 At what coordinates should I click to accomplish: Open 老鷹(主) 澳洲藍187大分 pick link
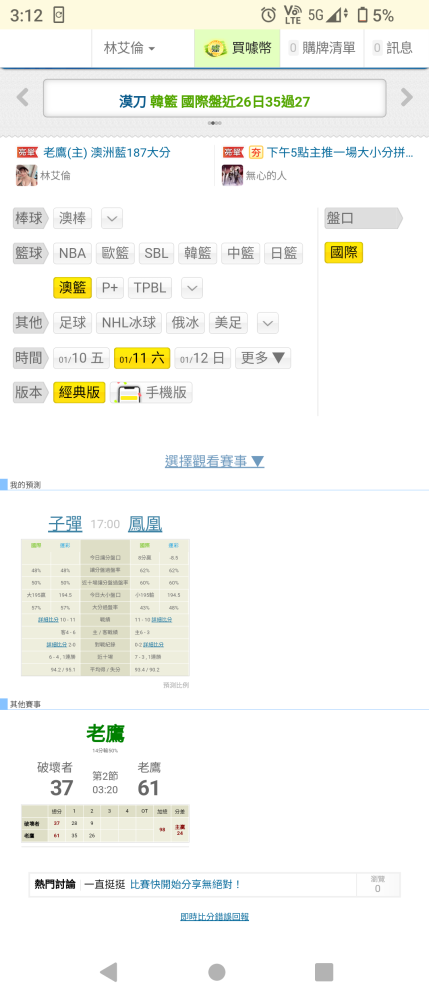(x=106, y=153)
